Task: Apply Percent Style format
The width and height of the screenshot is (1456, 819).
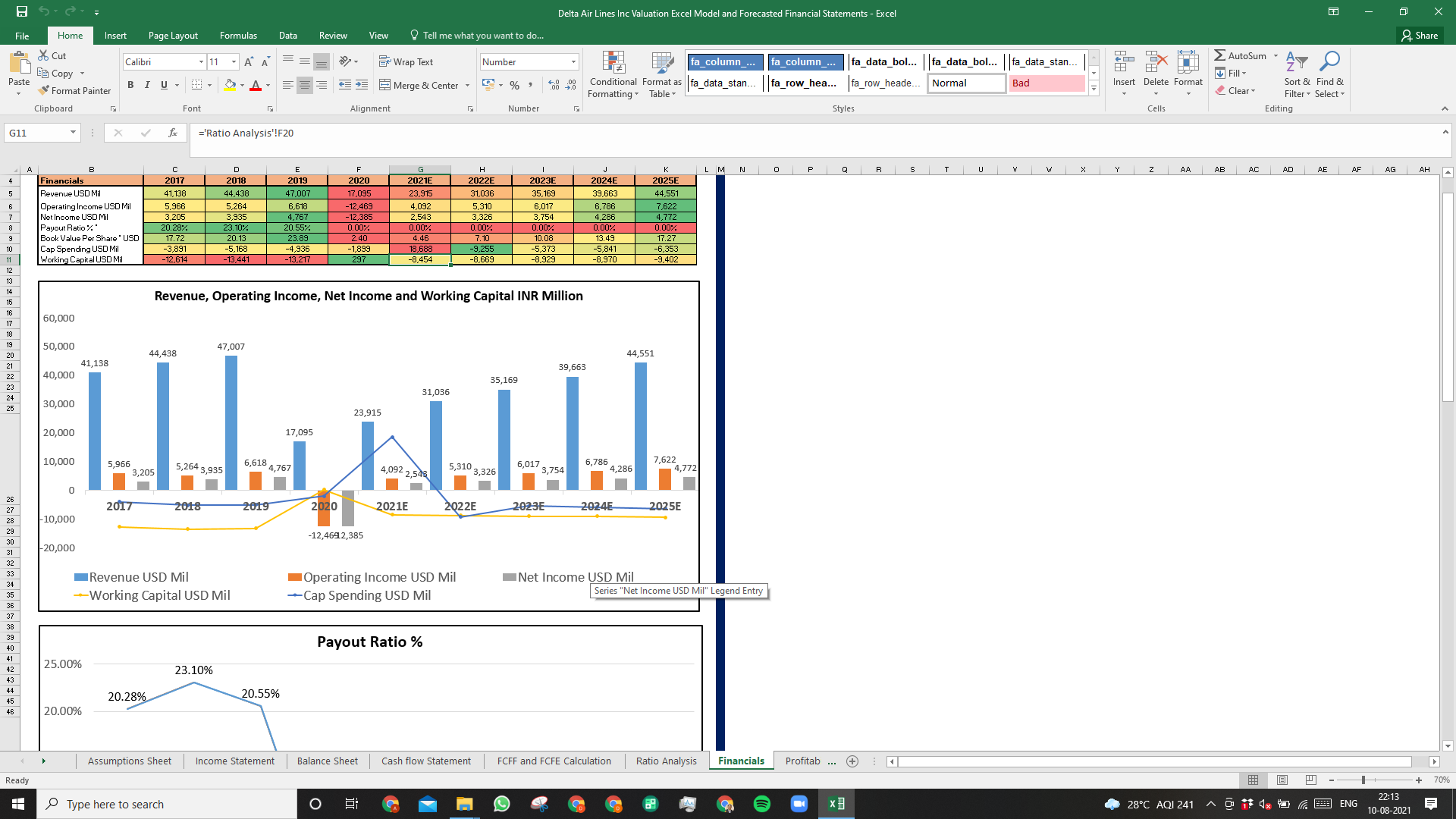Action: pyautogui.click(x=515, y=85)
